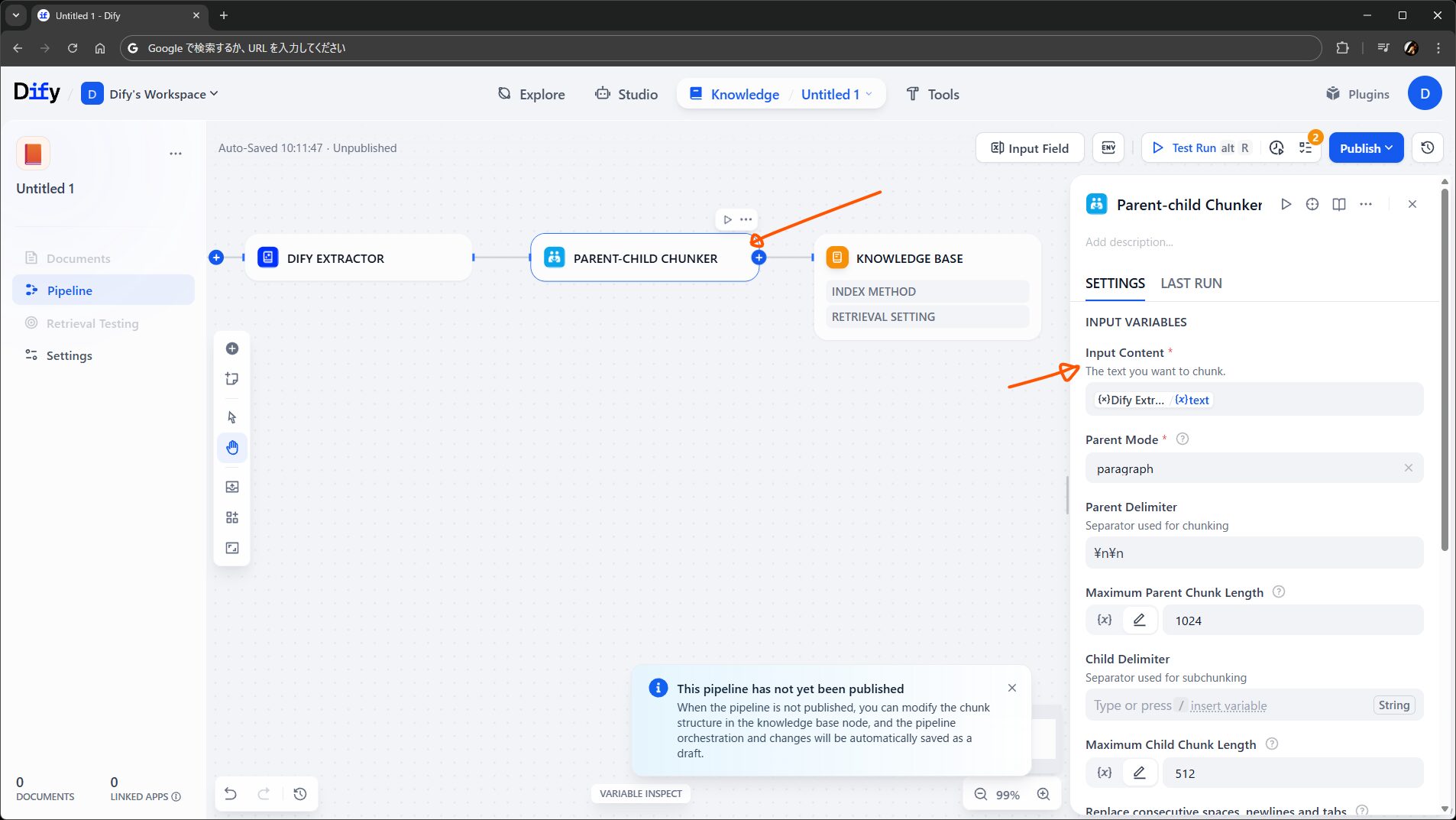Click the undo arrow icon
Screen dimensions: 1456x820
[x=230, y=794]
